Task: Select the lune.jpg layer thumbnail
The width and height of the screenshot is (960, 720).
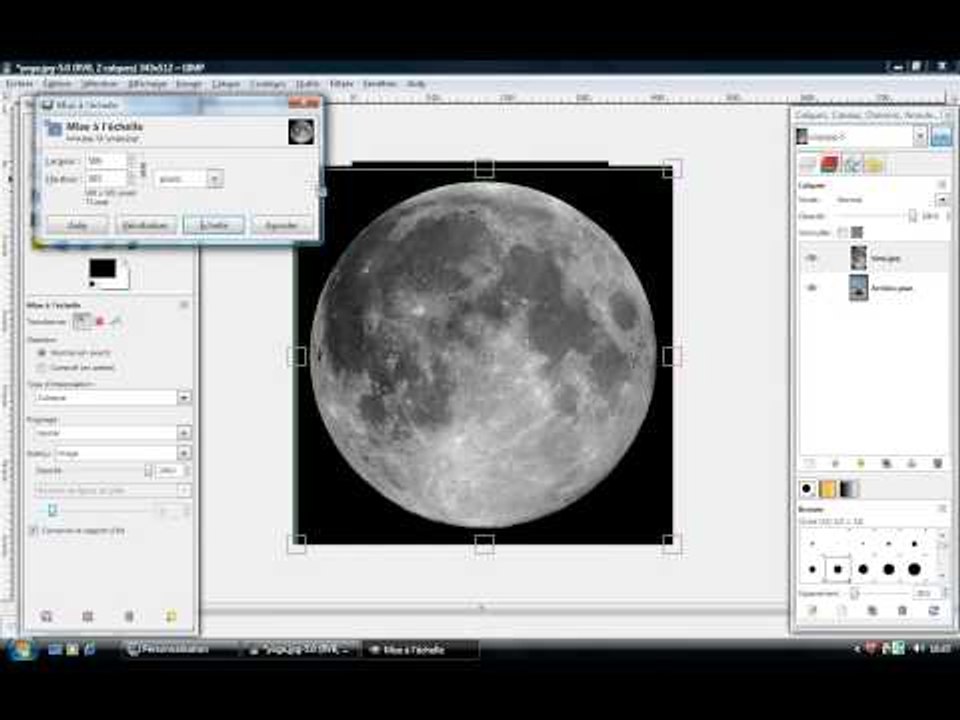Action: point(858,258)
